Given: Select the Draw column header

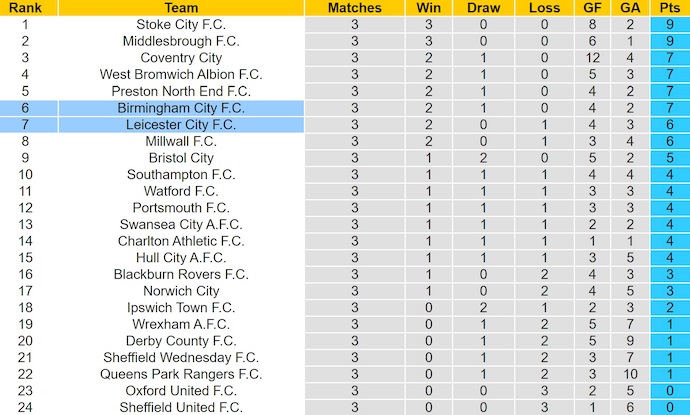Looking at the screenshot, I should tap(484, 7).
